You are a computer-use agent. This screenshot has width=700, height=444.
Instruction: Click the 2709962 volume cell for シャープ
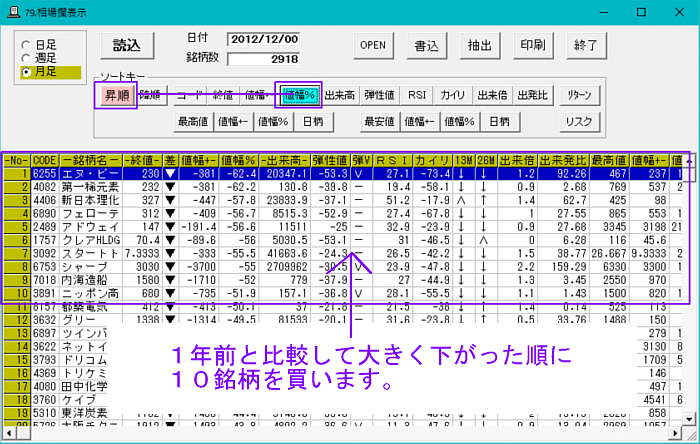point(284,267)
